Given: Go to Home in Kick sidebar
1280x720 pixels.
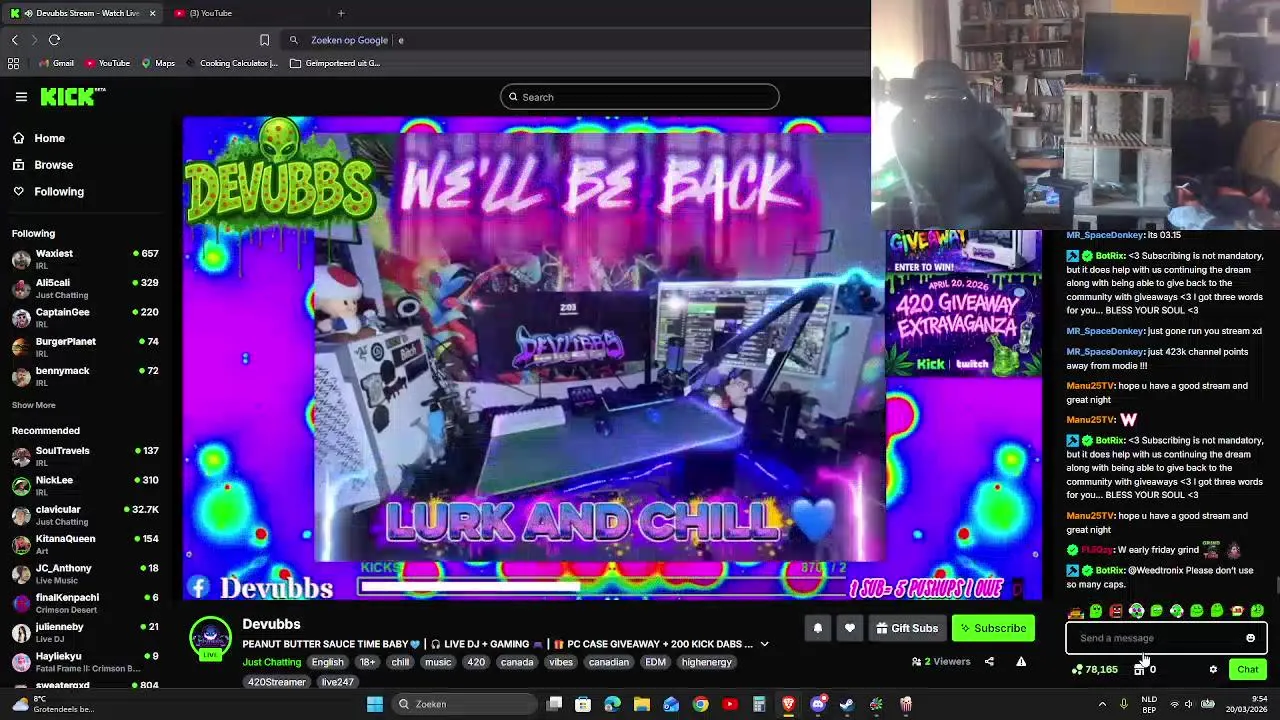Looking at the screenshot, I should [x=38, y=138].
